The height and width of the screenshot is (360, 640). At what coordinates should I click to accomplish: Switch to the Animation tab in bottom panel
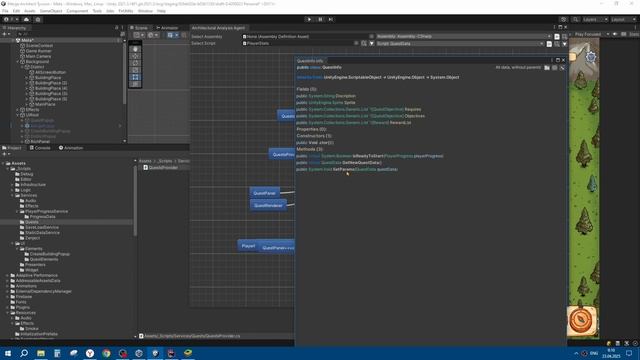tap(71, 148)
